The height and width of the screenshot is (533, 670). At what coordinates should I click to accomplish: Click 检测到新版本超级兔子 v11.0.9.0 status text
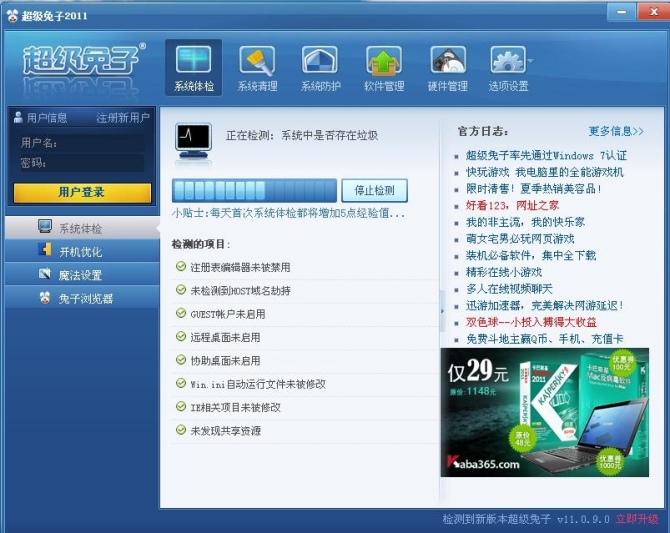tap(526, 519)
